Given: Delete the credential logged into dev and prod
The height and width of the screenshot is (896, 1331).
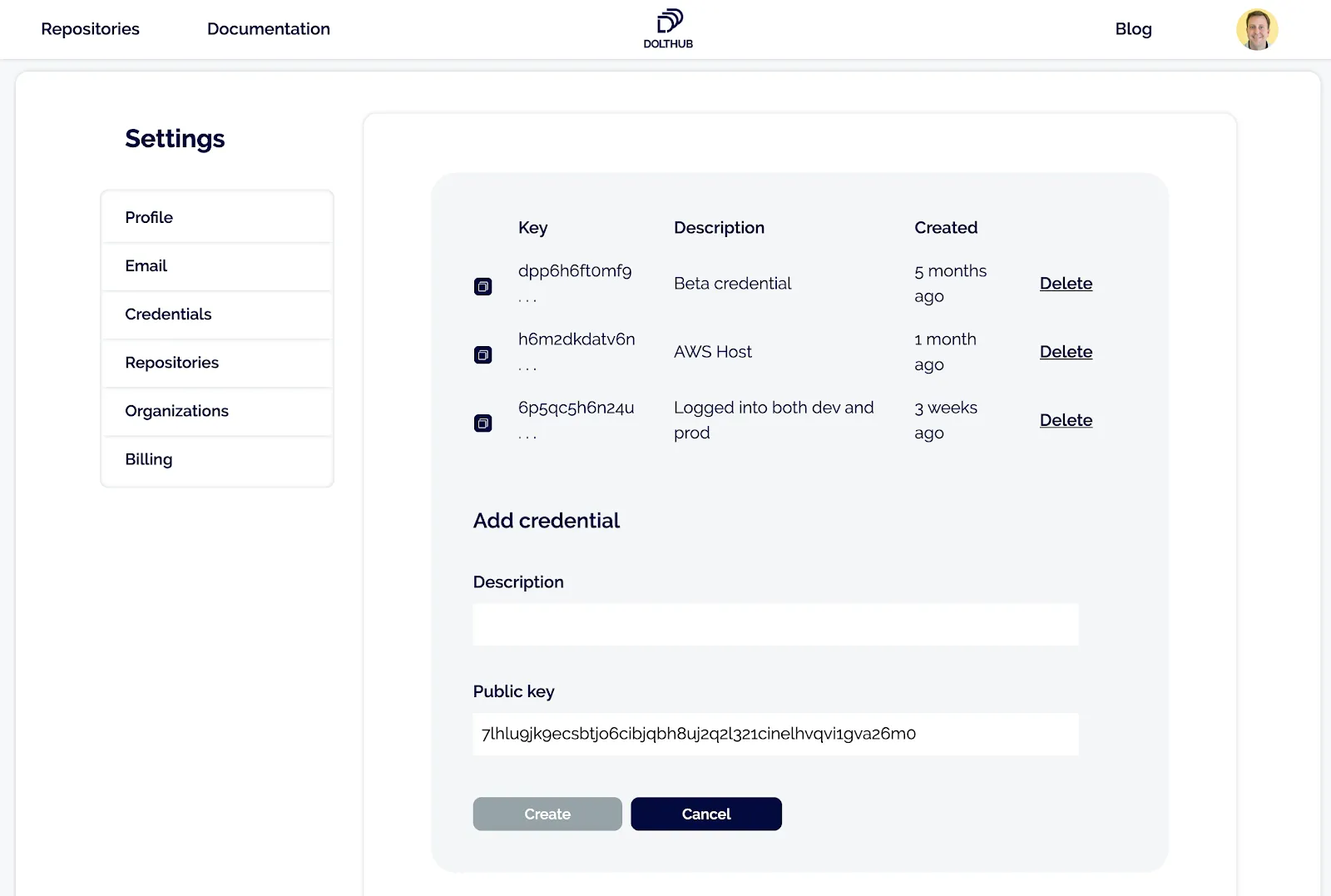Looking at the screenshot, I should (x=1066, y=419).
